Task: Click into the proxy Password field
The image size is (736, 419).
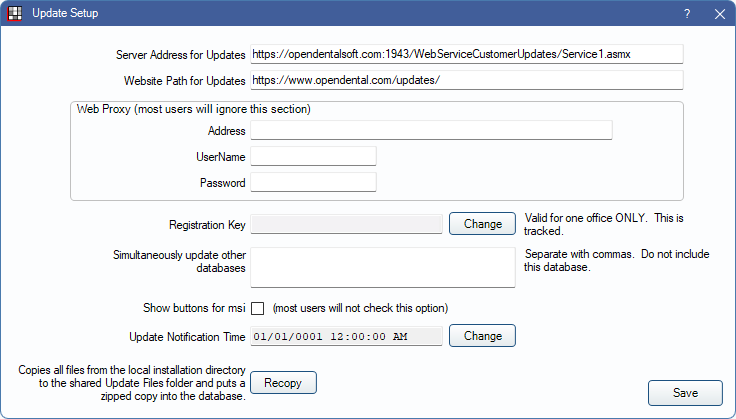Action: [x=313, y=182]
